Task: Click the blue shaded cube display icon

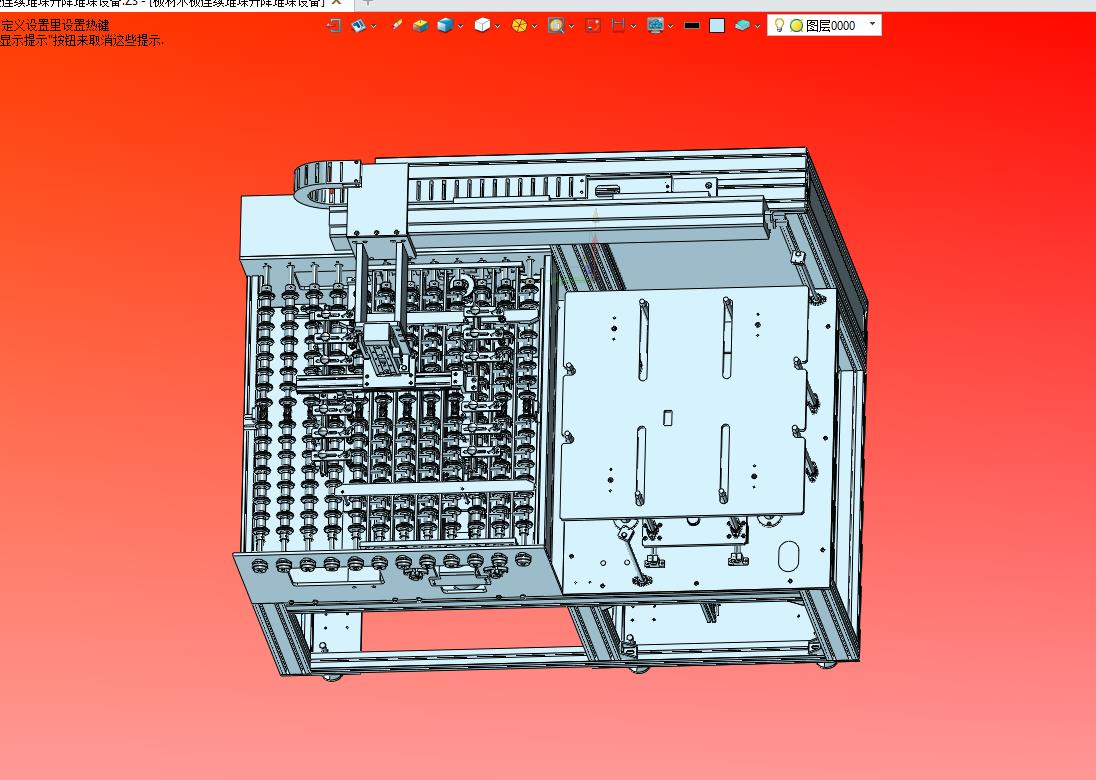Action: click(445, 26)
